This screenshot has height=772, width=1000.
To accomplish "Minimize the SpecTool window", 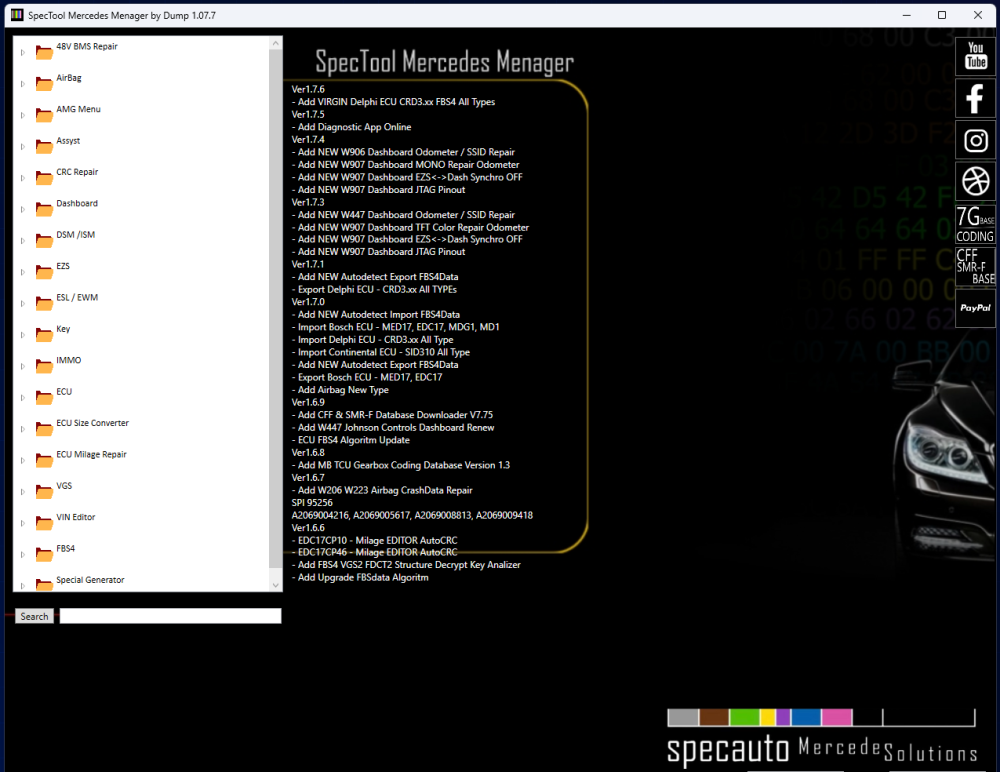I will click(907, 15).
